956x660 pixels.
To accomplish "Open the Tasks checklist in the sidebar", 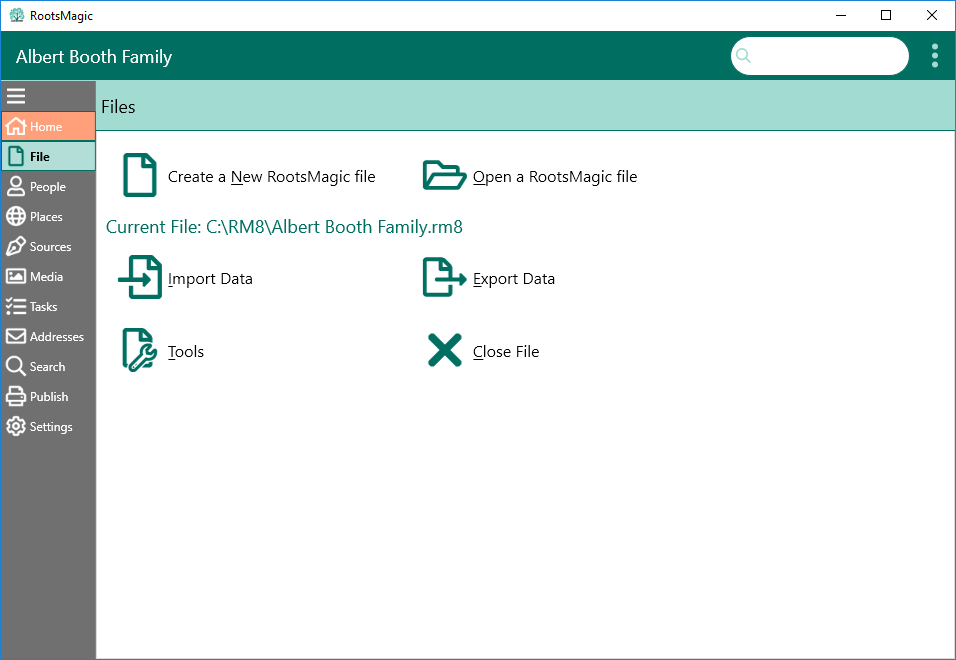I will 48,306.
